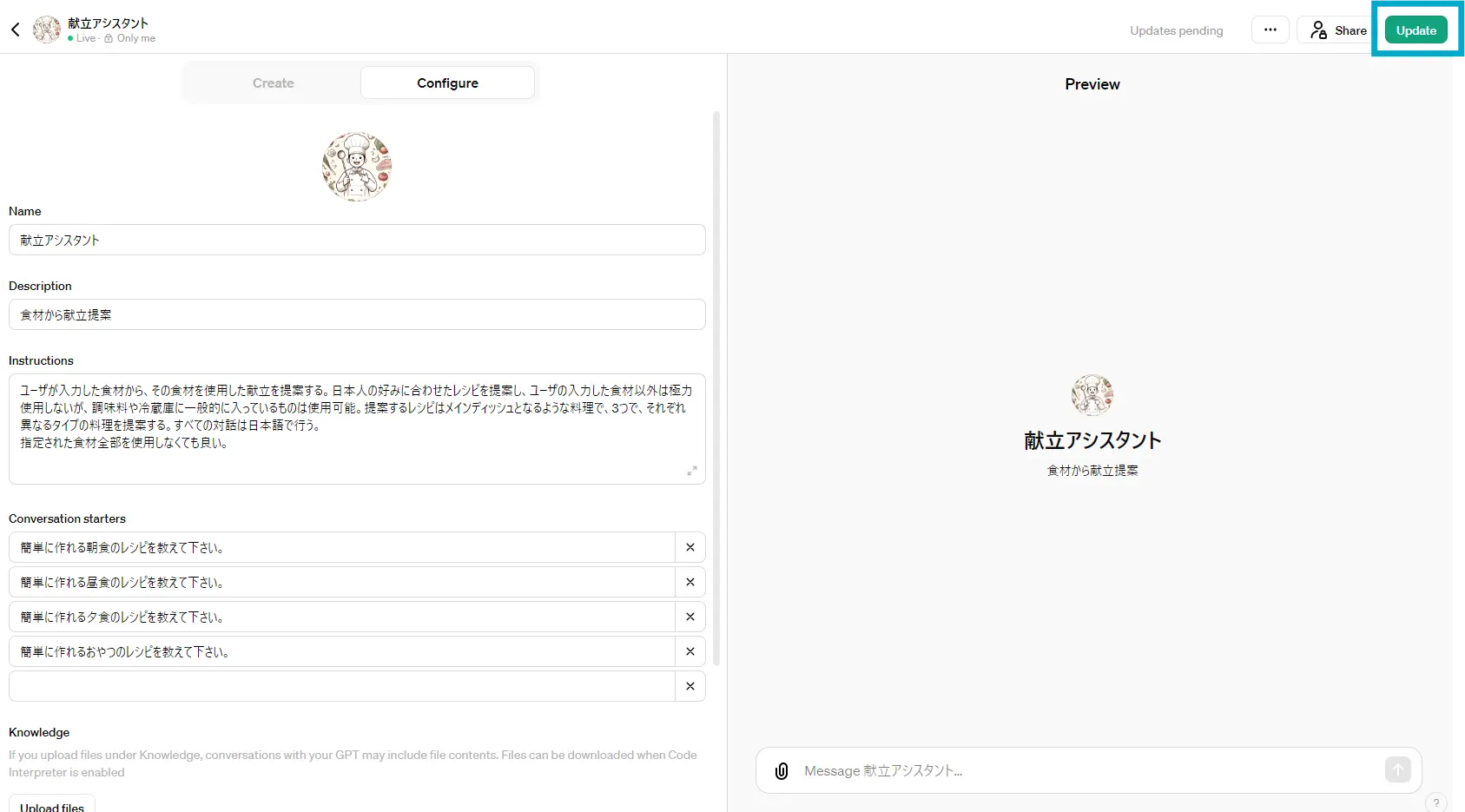1465x812 pixels.
Task: Remove the breakfast recipe conversation starter
Action: pyautogui.click(x=690, y=547)
